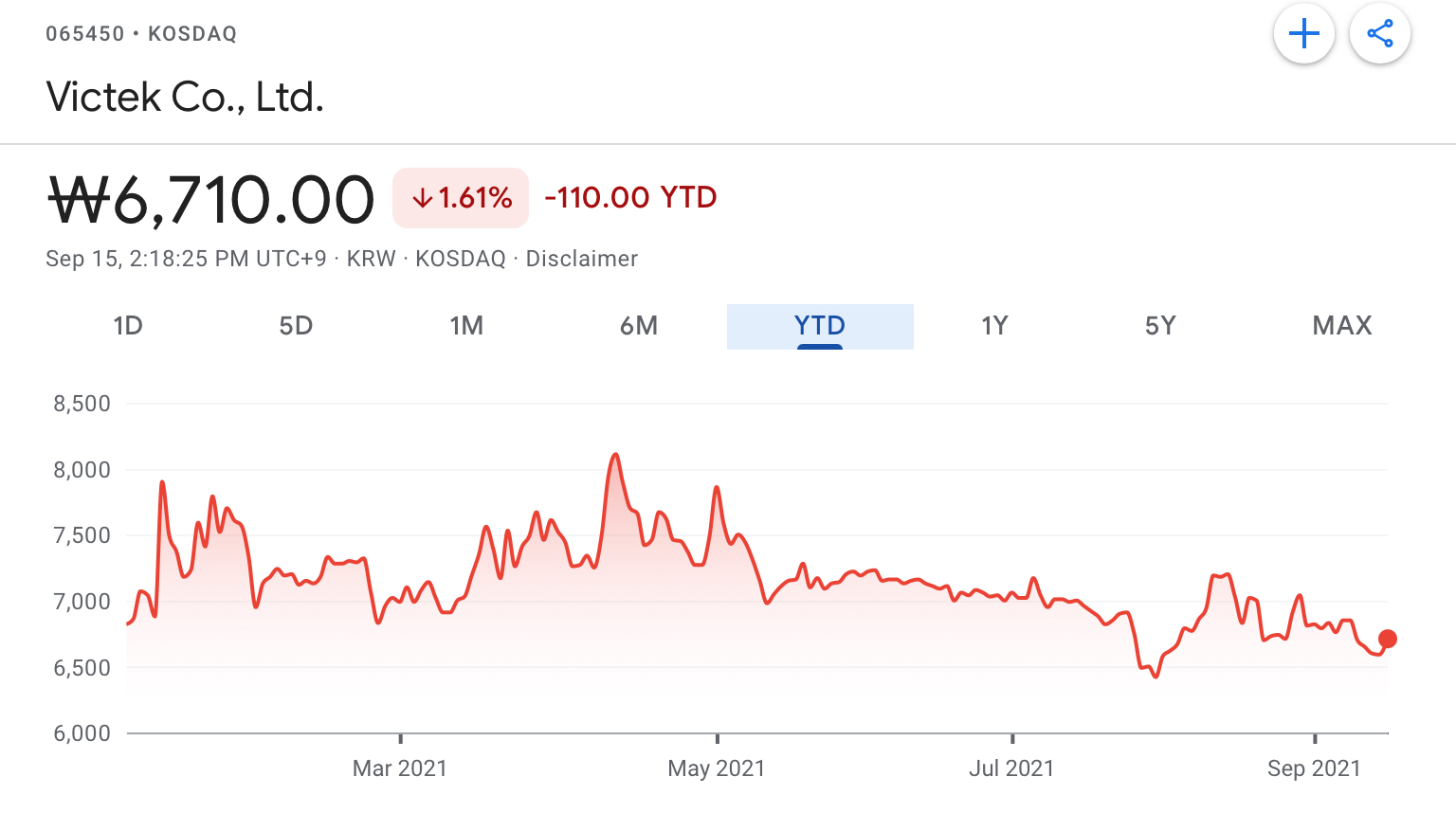The height and width of the screenshot is (813, 1456).
Task: Select the 1D time range tab
Action: tap(128, 326)
